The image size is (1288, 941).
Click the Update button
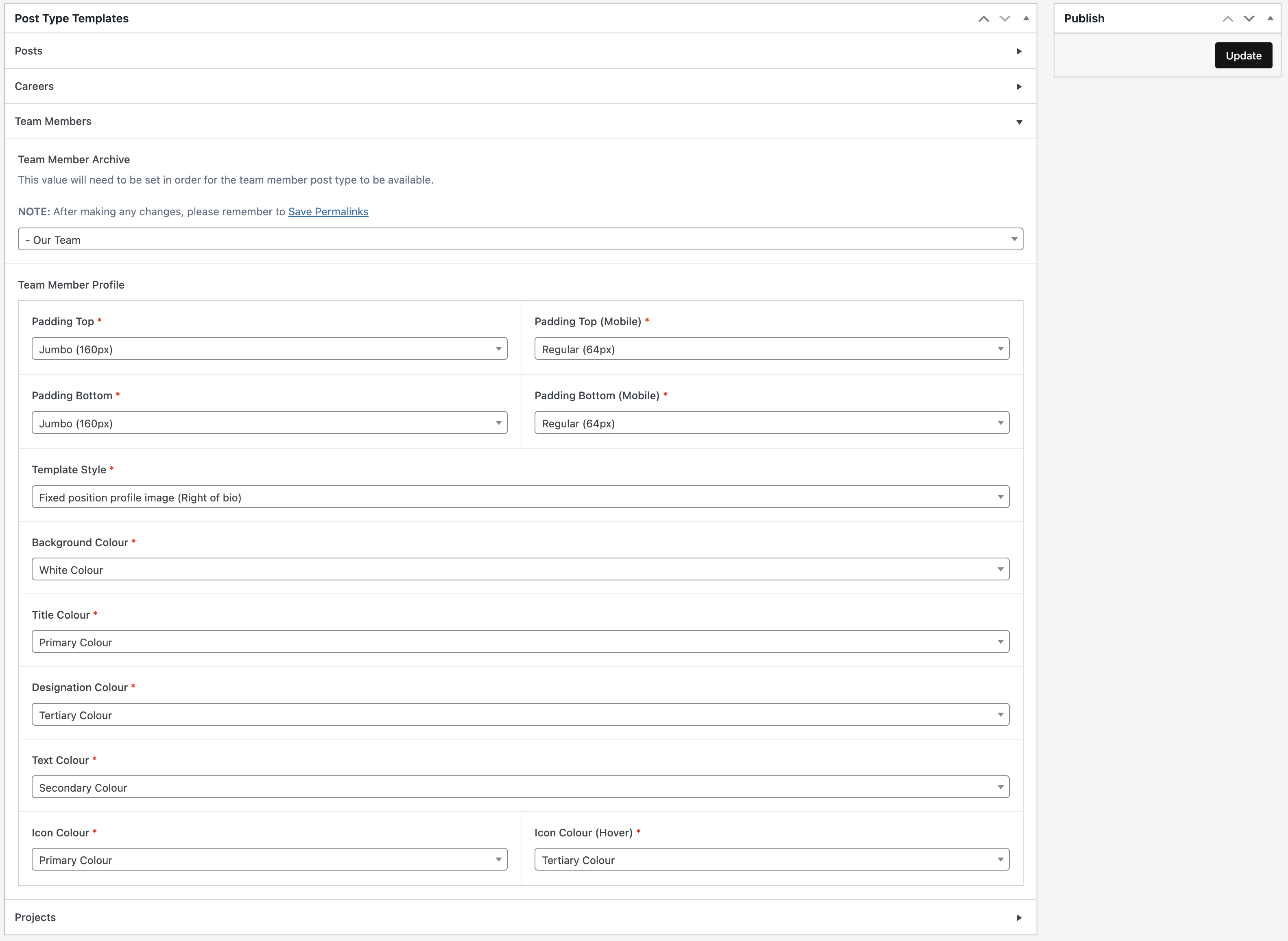click(1243, 55)
